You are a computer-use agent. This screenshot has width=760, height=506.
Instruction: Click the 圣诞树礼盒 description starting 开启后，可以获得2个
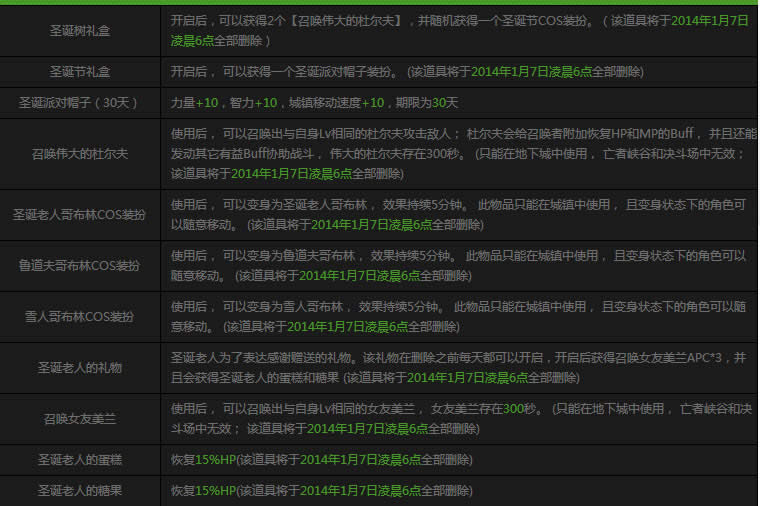pos(459,31)
